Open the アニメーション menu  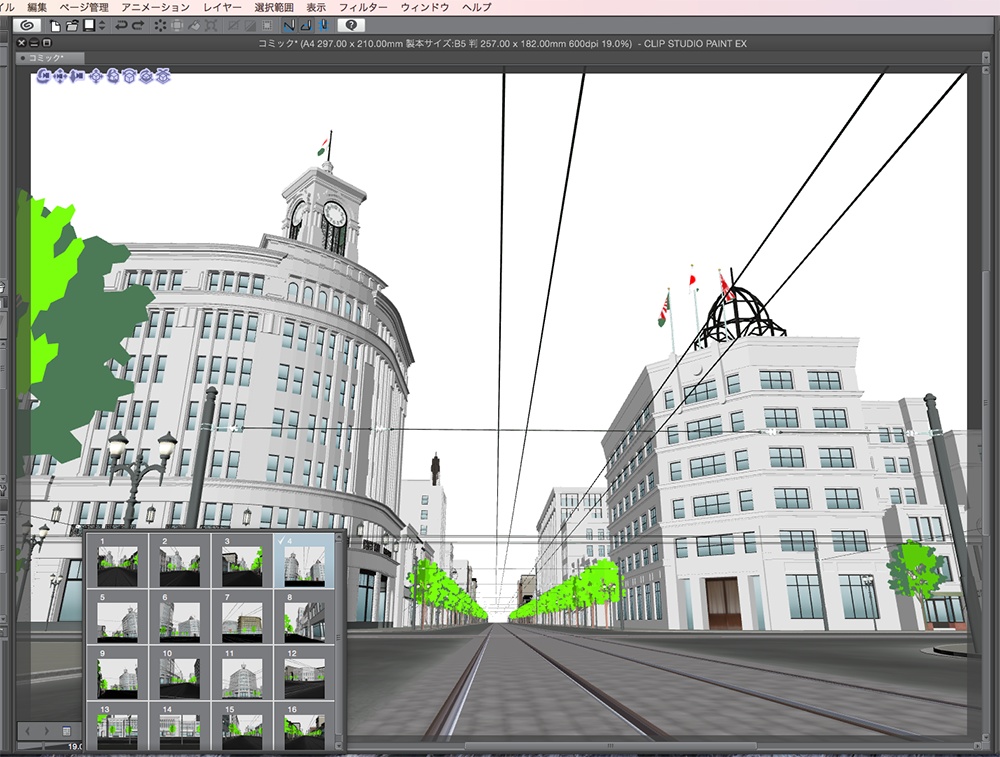click(x=156, y=7)
